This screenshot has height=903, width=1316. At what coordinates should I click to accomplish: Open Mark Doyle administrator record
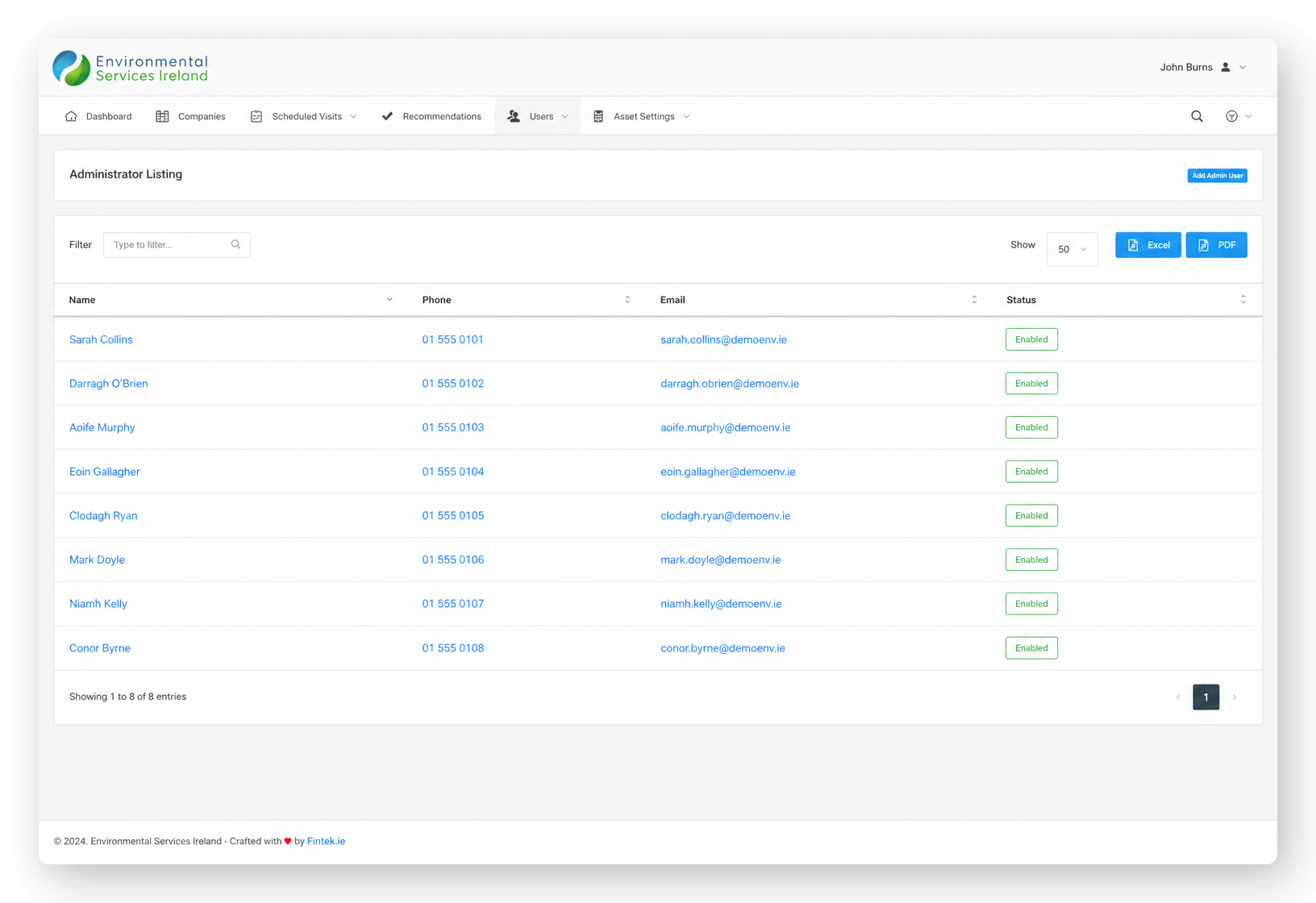tap(97, 560)
